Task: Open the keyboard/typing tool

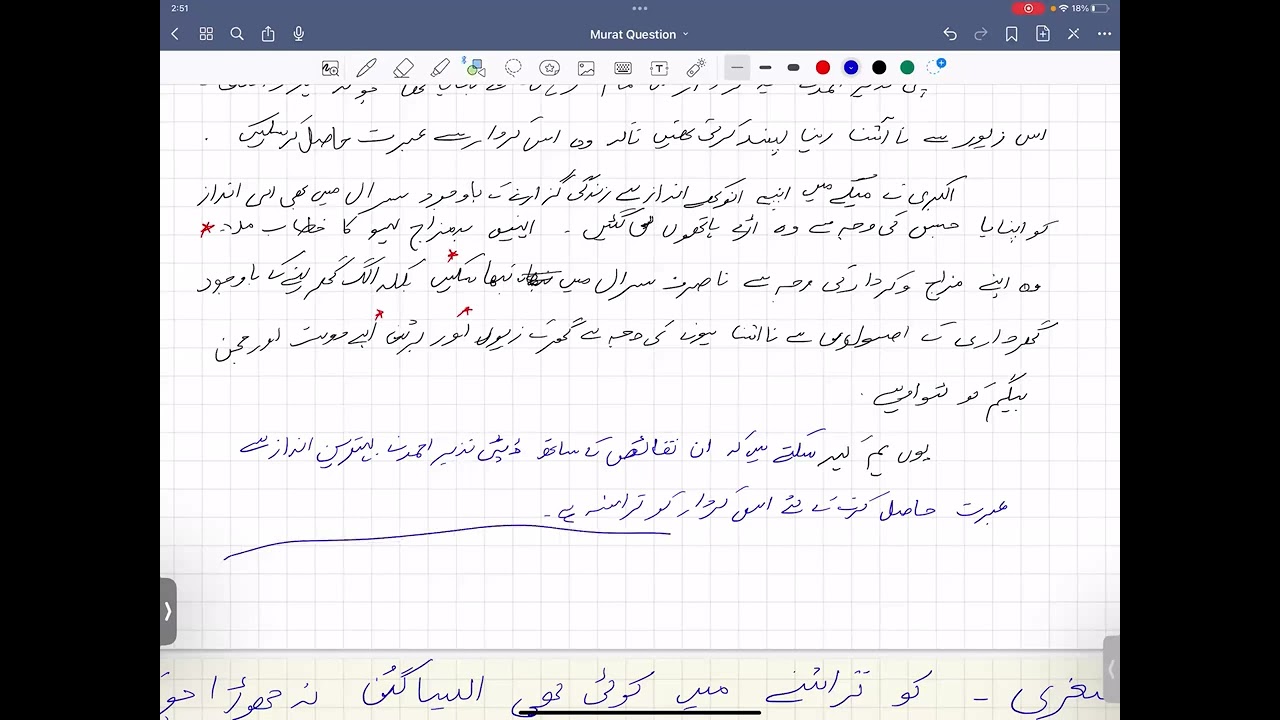Action: click(623, 68)
